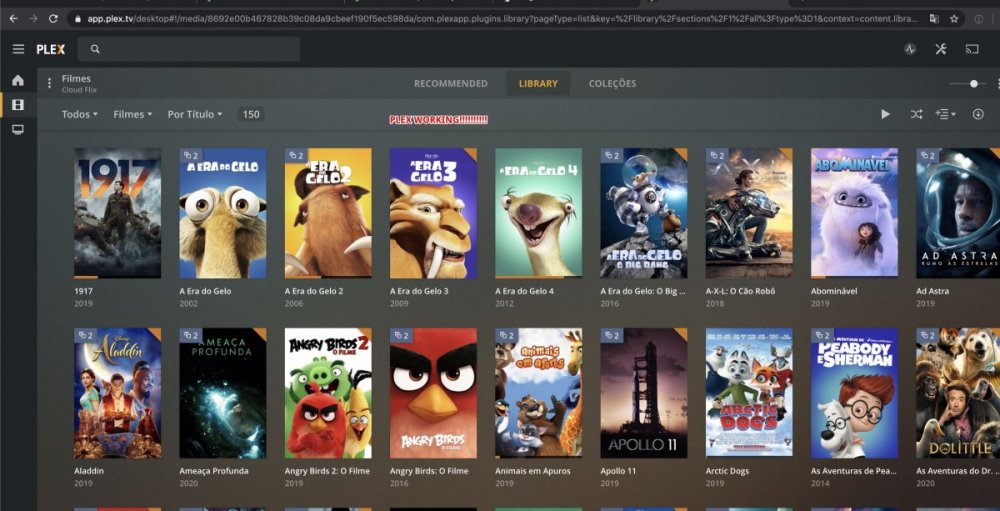
Task: Click the 'A Era do Gelo 2' title
Action: tap(314, 291)
